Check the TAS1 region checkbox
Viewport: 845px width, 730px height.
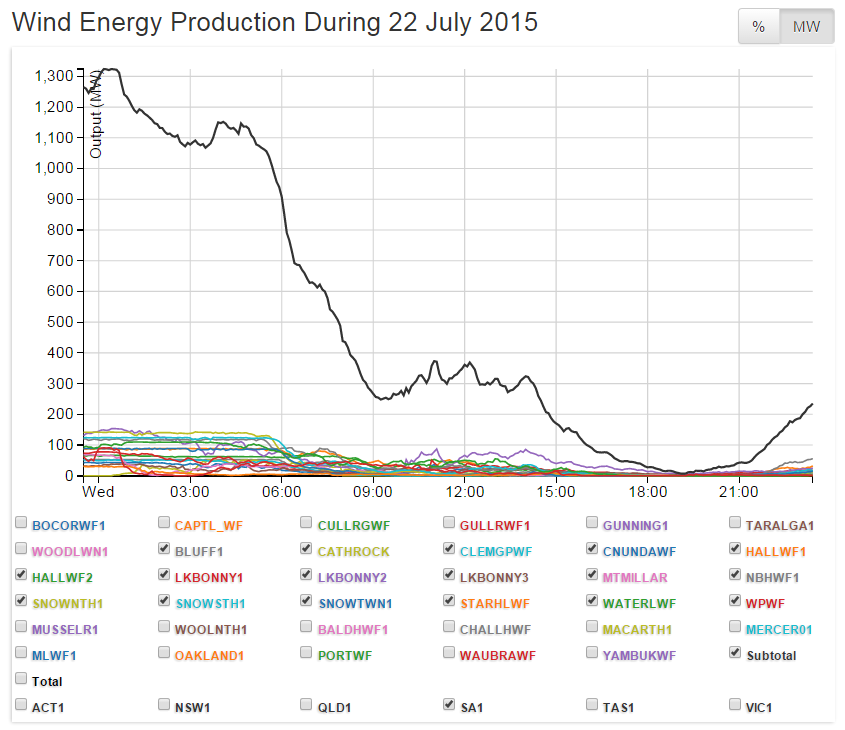click(593, 705)
